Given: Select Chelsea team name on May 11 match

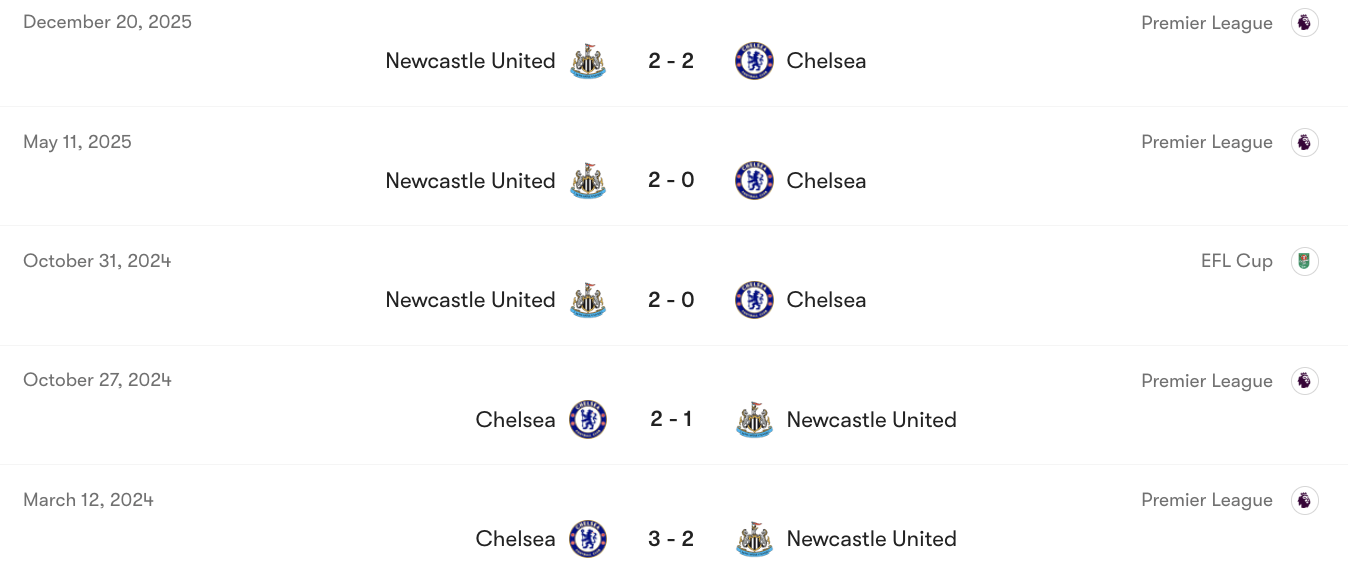Looking at the screenshot, I should click(x=826, y=181).
